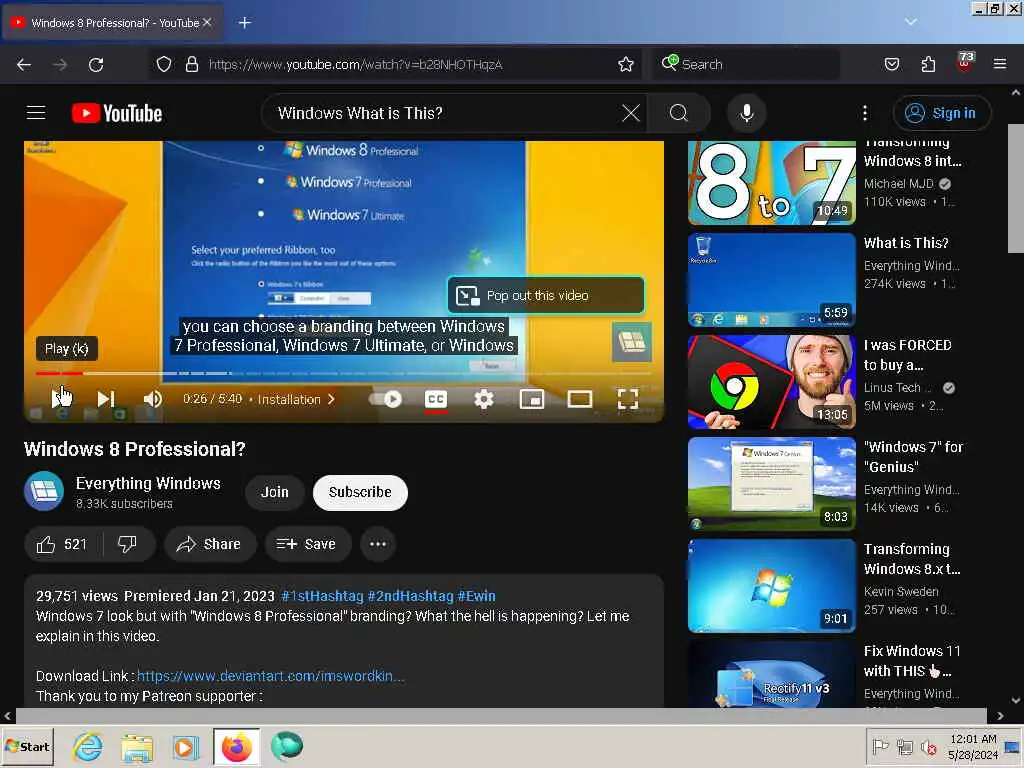This screenshot has width=1024, height=768.
Task: Open the channel watermark in the video
Action: coord(632,342)
